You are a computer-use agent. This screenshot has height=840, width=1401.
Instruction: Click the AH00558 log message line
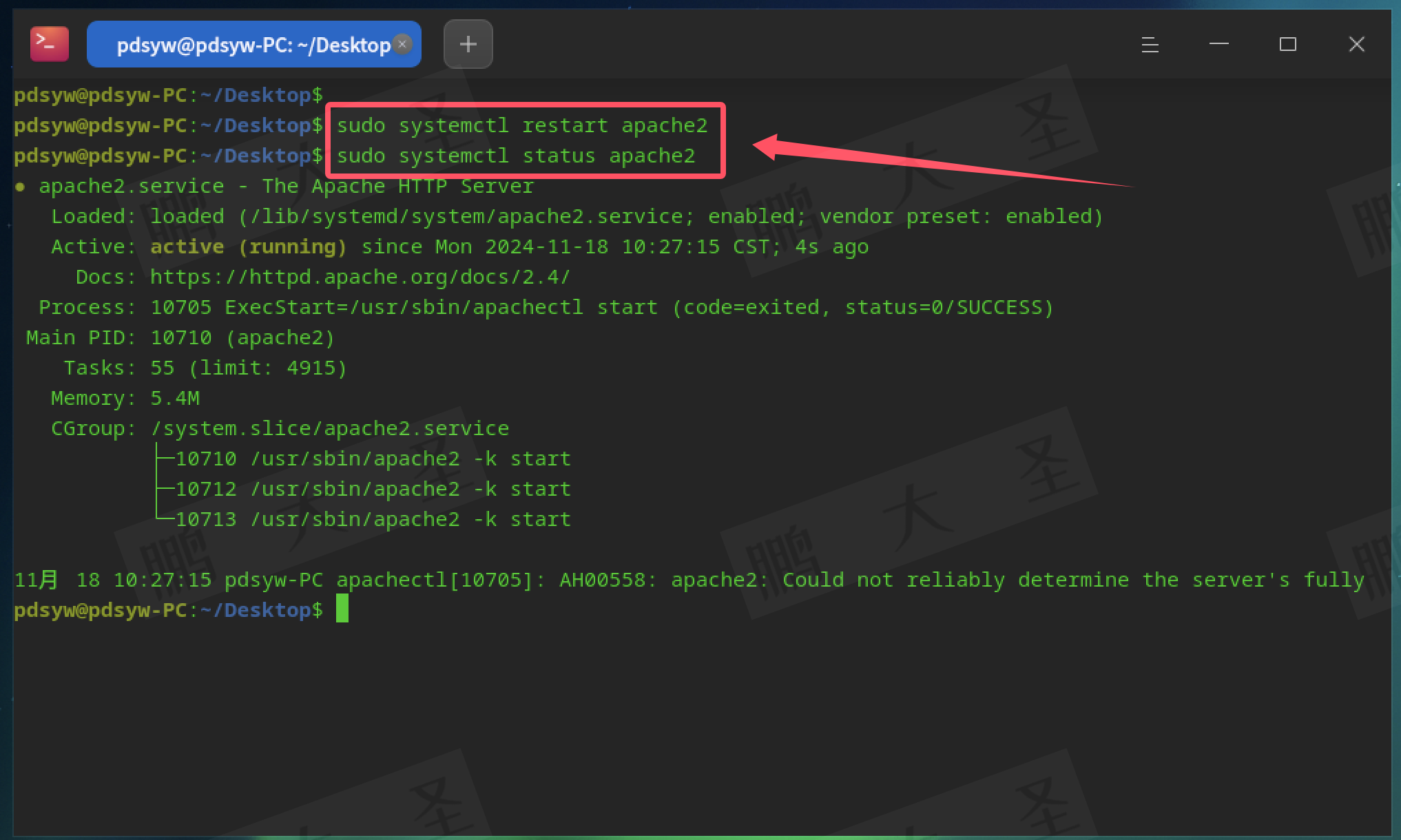pos(689,580)
